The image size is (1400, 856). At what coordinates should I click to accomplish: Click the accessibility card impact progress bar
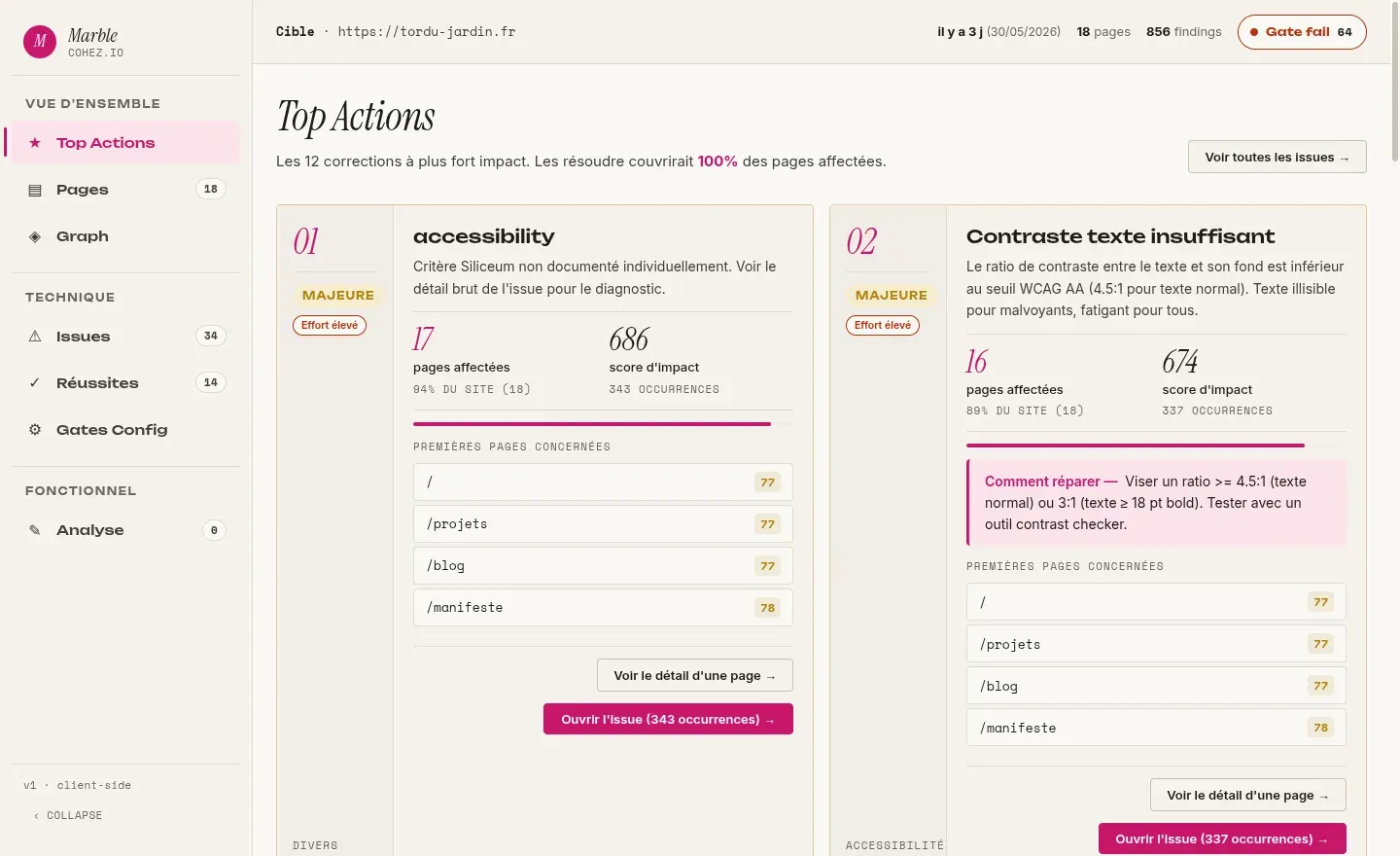tap(603, 424)
